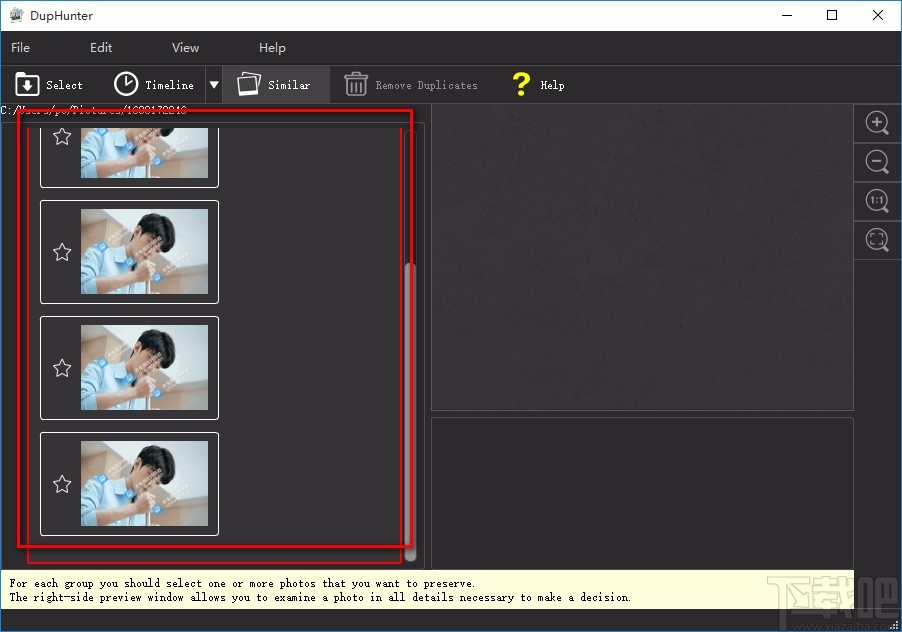
Task: Select the bottom photo thumbnail for preview
Action: (x=144, y=484)
